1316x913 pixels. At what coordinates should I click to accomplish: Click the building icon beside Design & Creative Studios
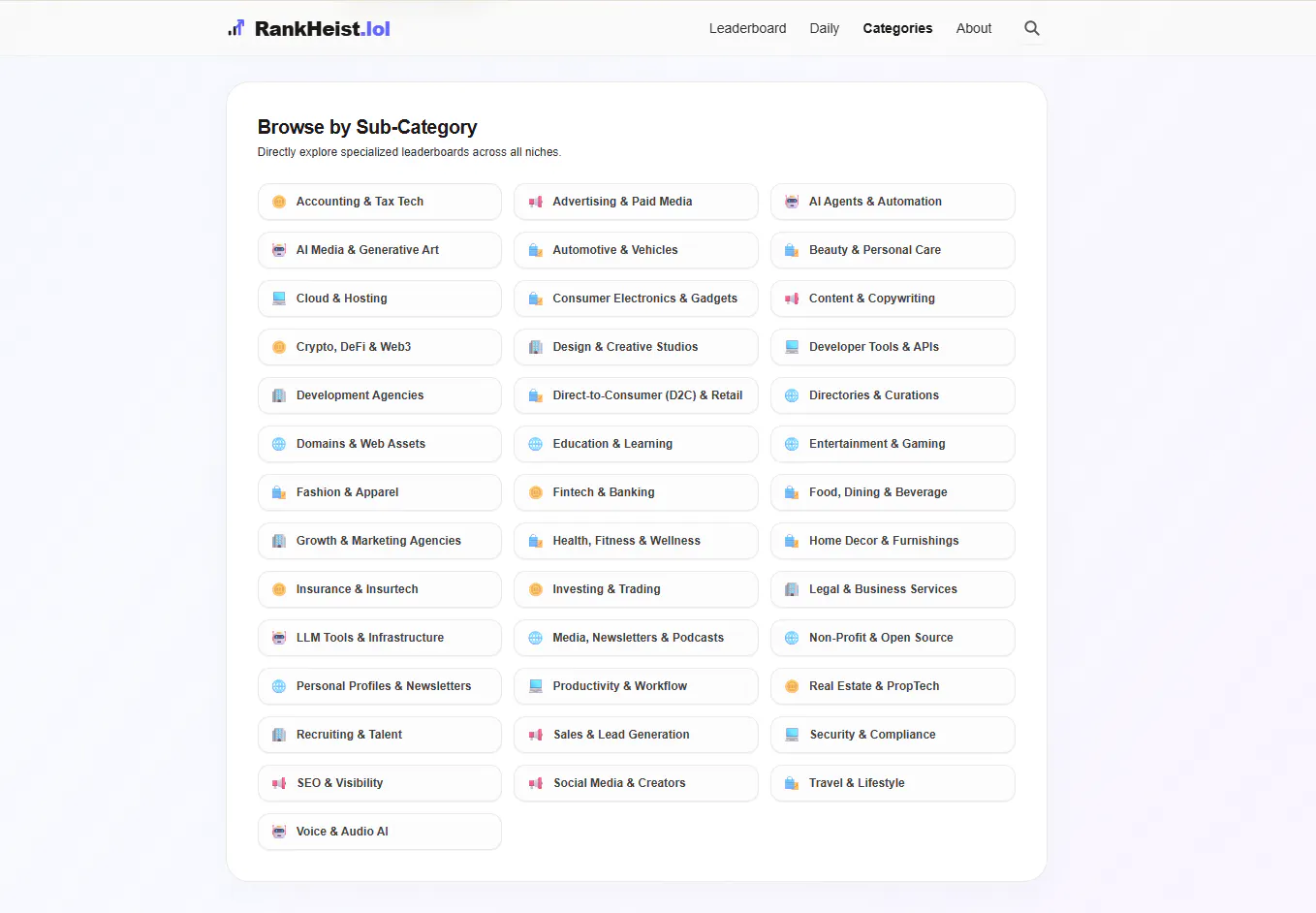tap(536, 347)
